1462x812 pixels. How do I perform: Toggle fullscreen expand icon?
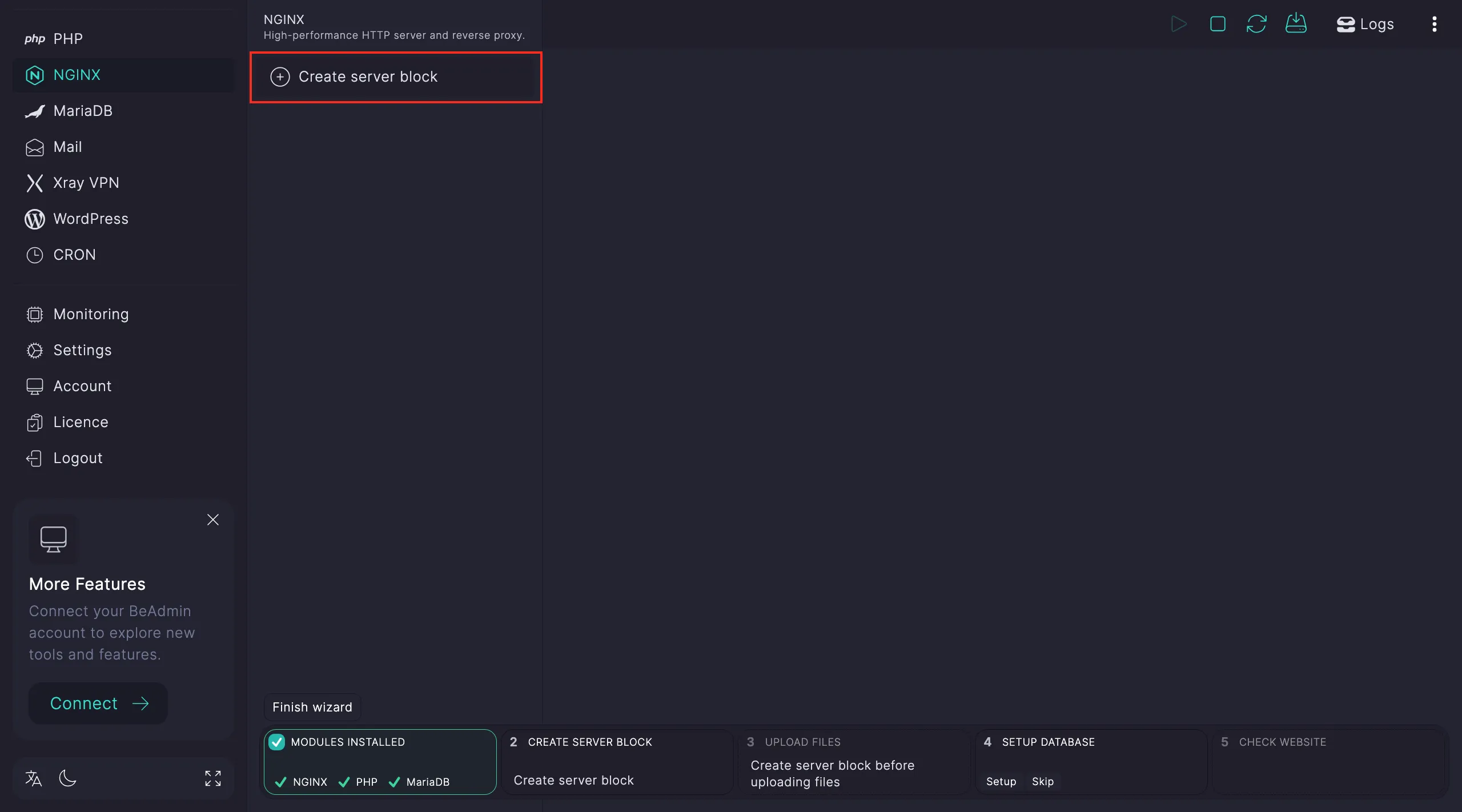pyautogui.click(x=213, y=778)
